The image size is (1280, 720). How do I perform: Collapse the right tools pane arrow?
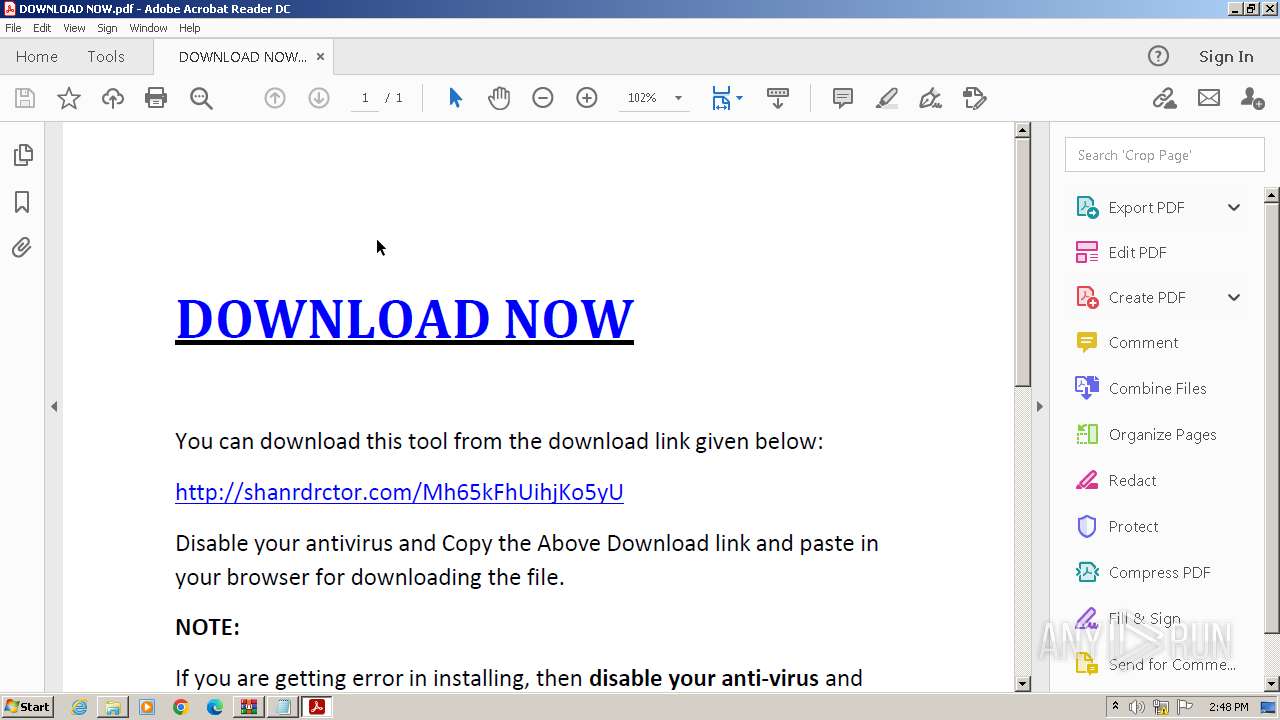pyautogui.click(x=1039, y=406)
